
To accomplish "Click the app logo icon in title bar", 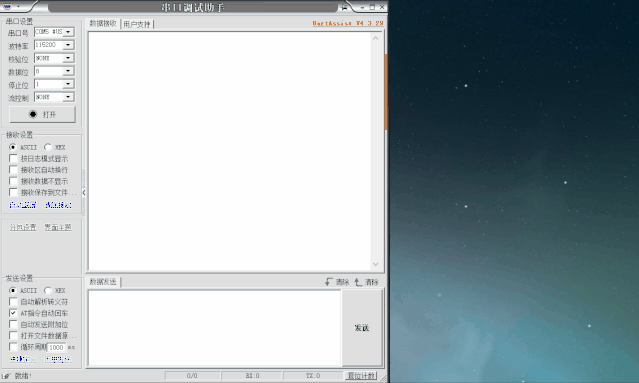I will [x=7, y=7].
